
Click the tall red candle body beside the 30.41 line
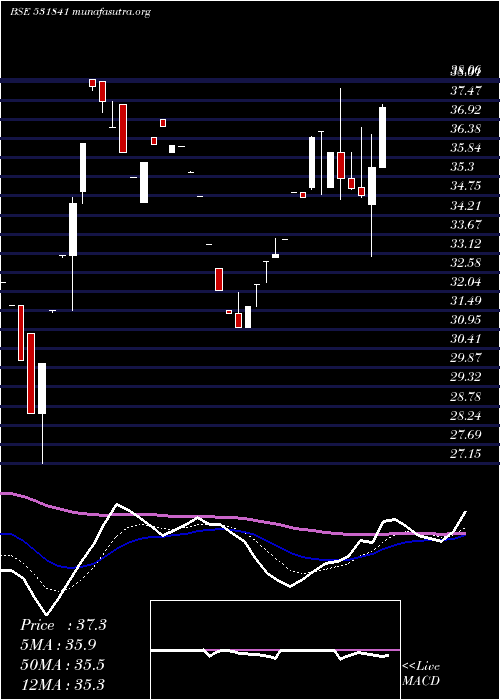point(31,373)
